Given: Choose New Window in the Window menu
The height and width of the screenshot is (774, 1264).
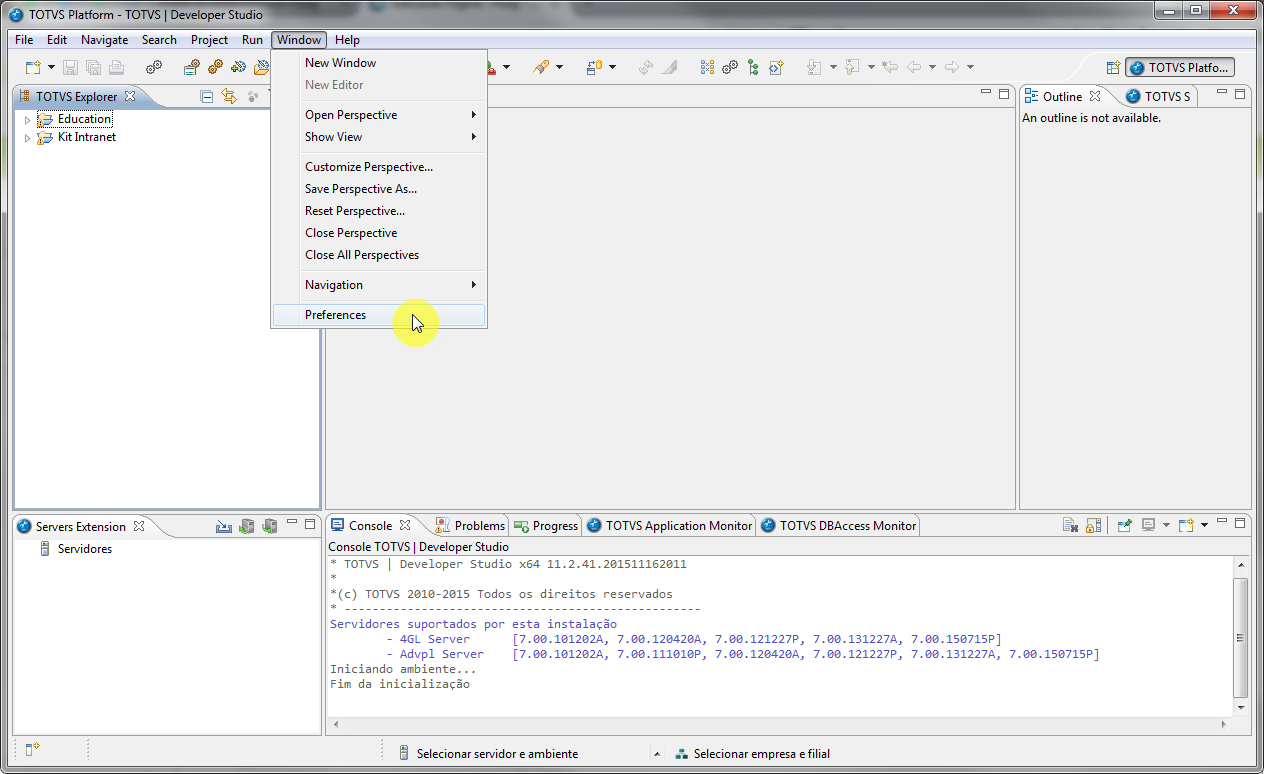Looking at the screenshot, I should click(x=379, y=63).
